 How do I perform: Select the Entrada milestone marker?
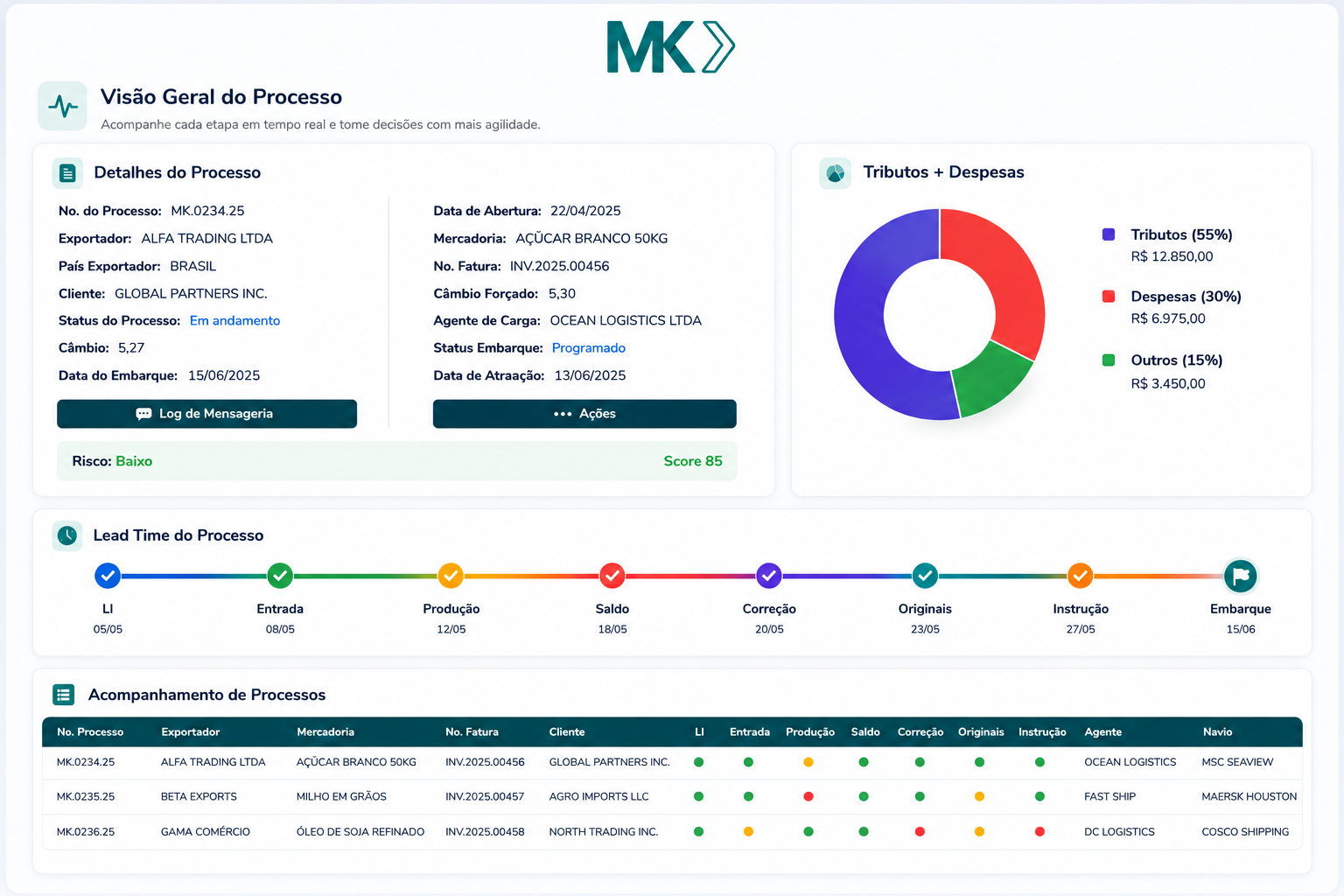(x=280, y=576)
